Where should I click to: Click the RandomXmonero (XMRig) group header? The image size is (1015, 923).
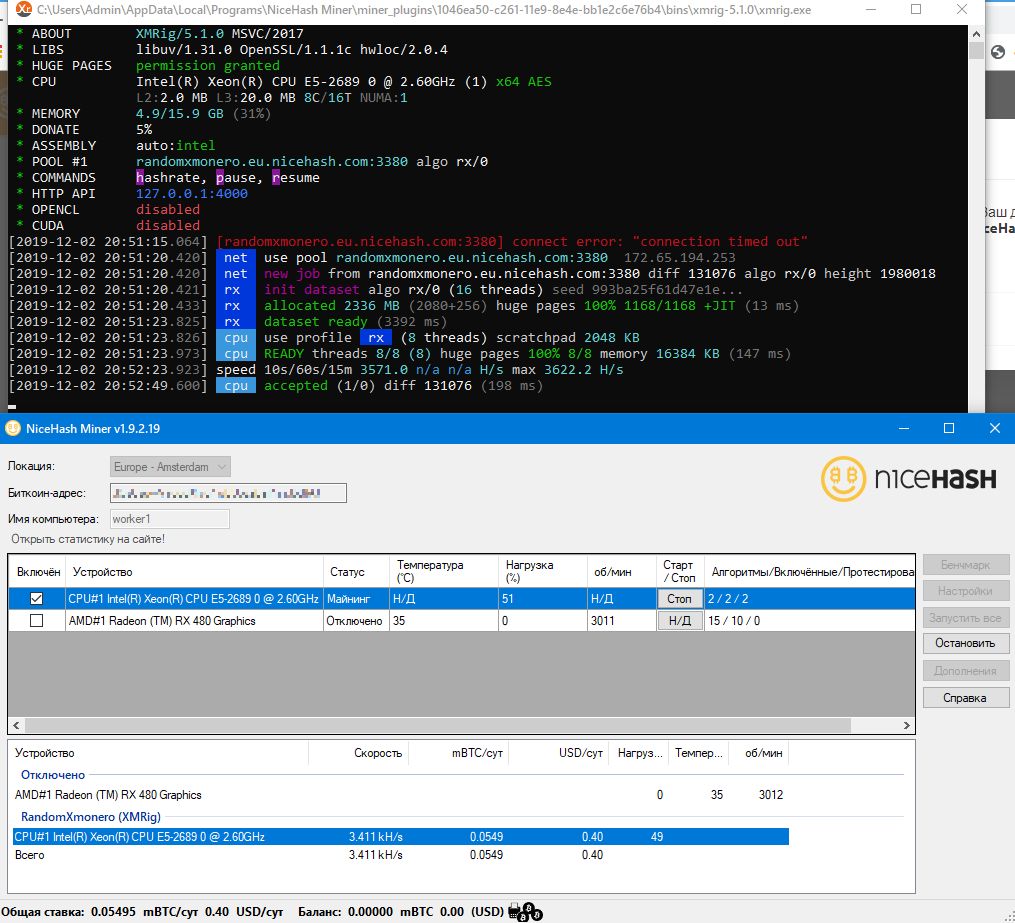tap(91, 817)
